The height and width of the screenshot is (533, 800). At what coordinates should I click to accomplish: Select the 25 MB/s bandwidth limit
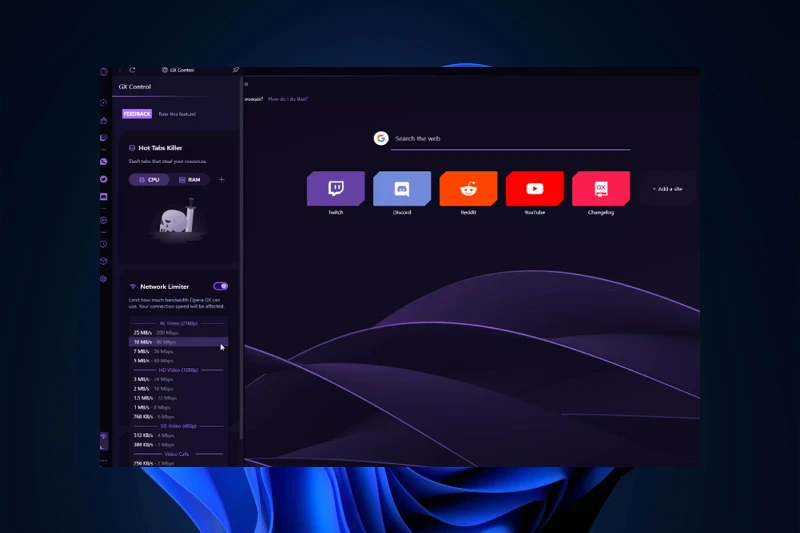(179, 333)
